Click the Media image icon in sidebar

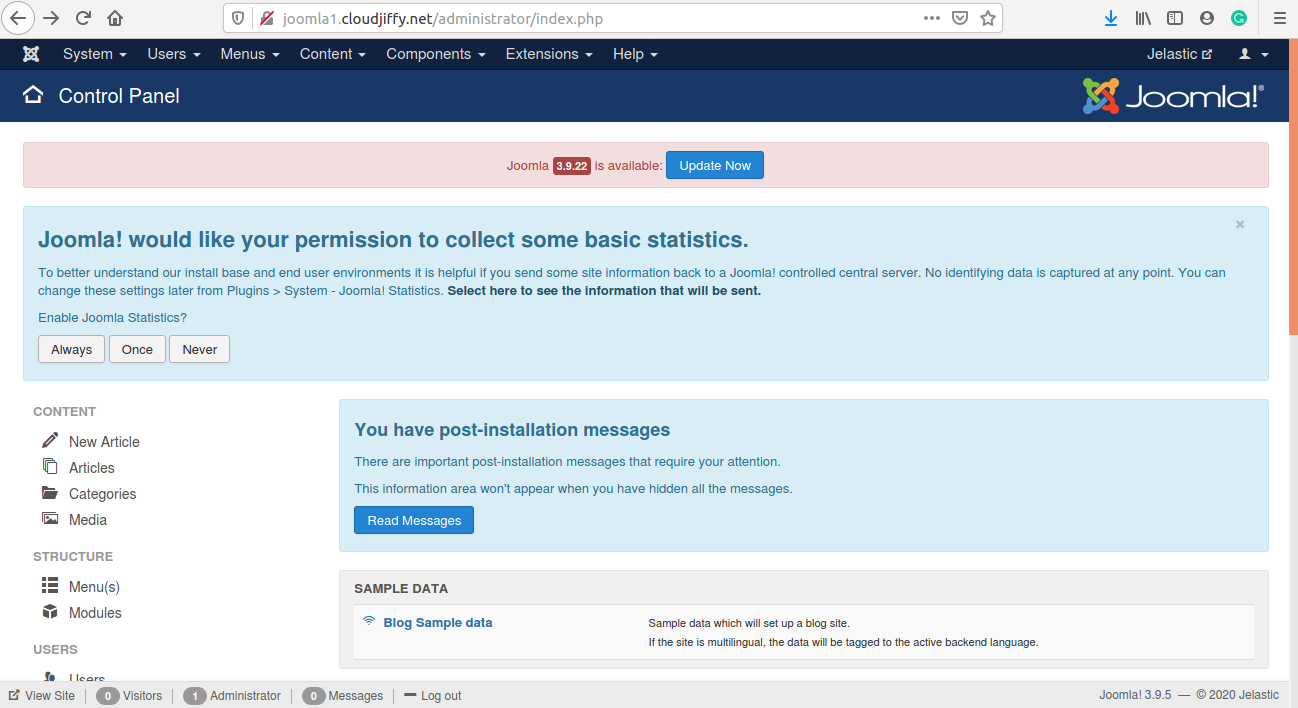50,519
